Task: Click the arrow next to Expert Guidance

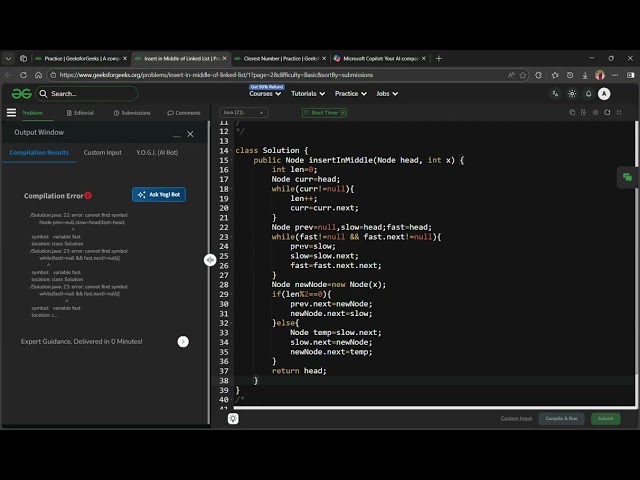Action: (183, 342)
